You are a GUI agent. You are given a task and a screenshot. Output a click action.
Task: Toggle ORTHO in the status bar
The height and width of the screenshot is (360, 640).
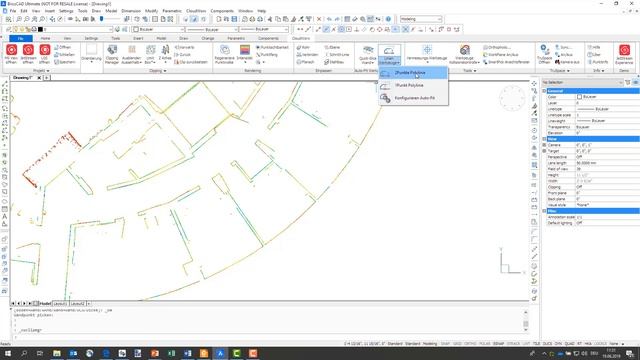[x=470, y=344]
